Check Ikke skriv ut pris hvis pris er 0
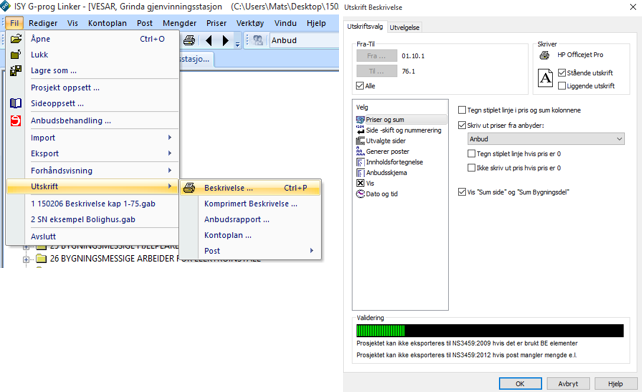The image size is (642, 392). (471, 168)
